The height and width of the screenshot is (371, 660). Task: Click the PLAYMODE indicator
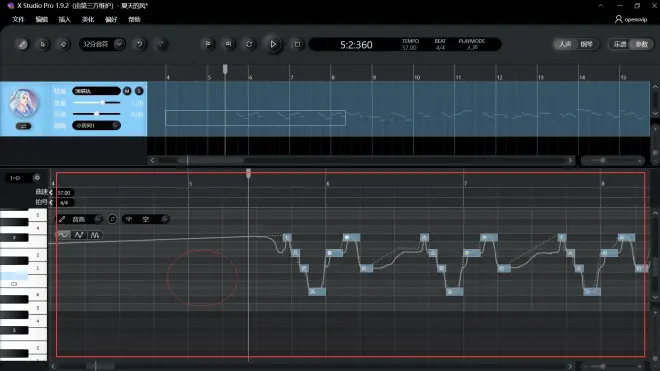[x=471, y=44]
